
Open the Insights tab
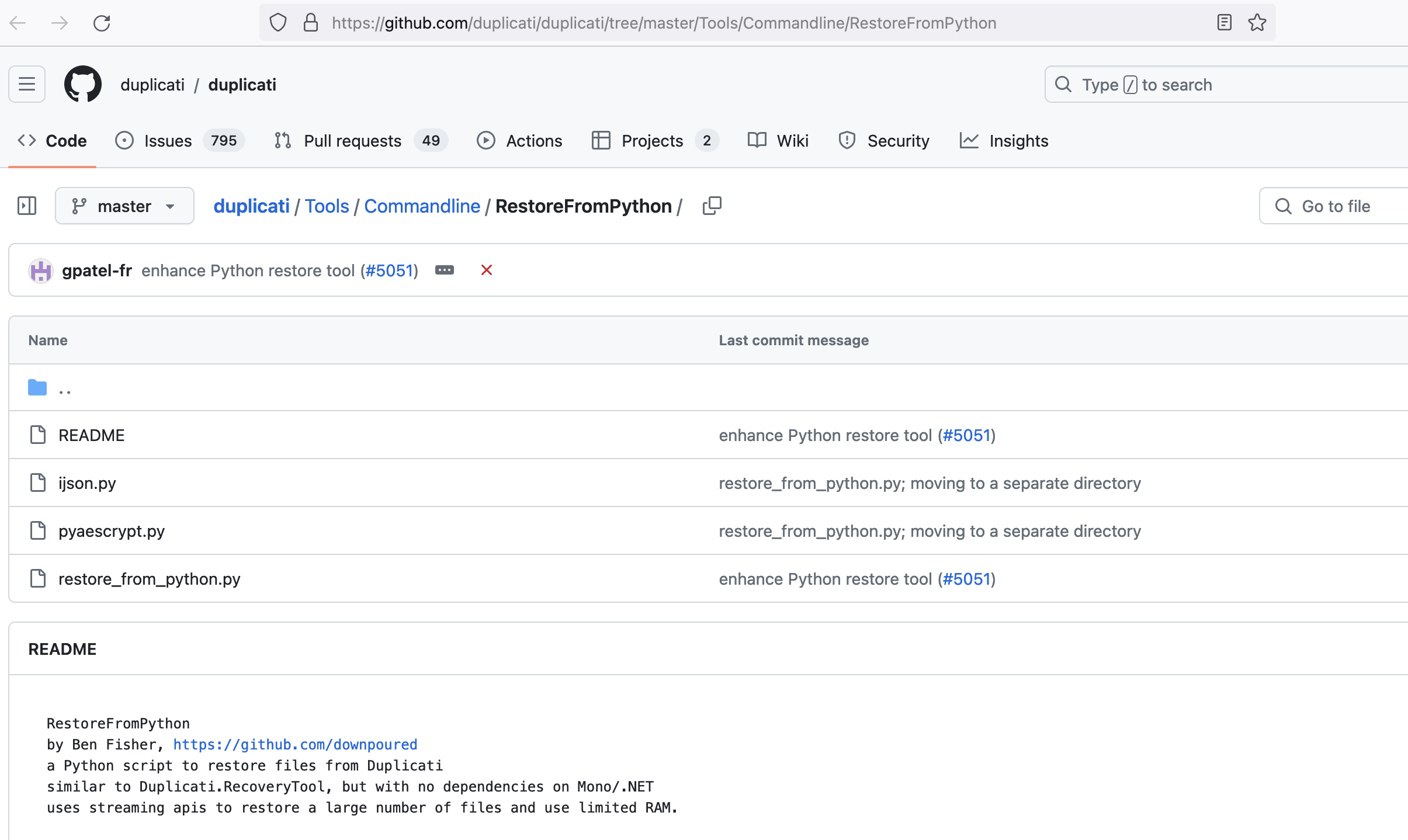point(1004,141)
